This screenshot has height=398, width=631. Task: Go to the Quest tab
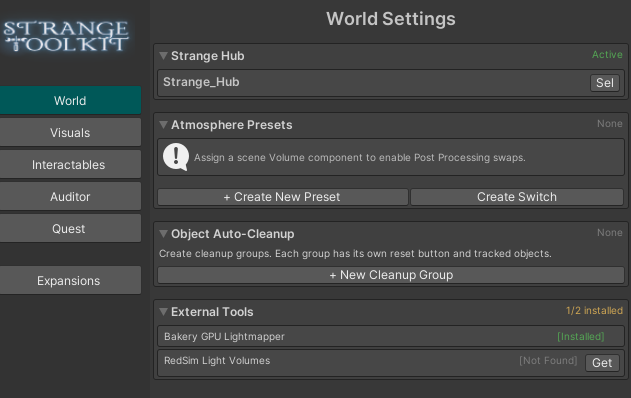coord(70,228)
